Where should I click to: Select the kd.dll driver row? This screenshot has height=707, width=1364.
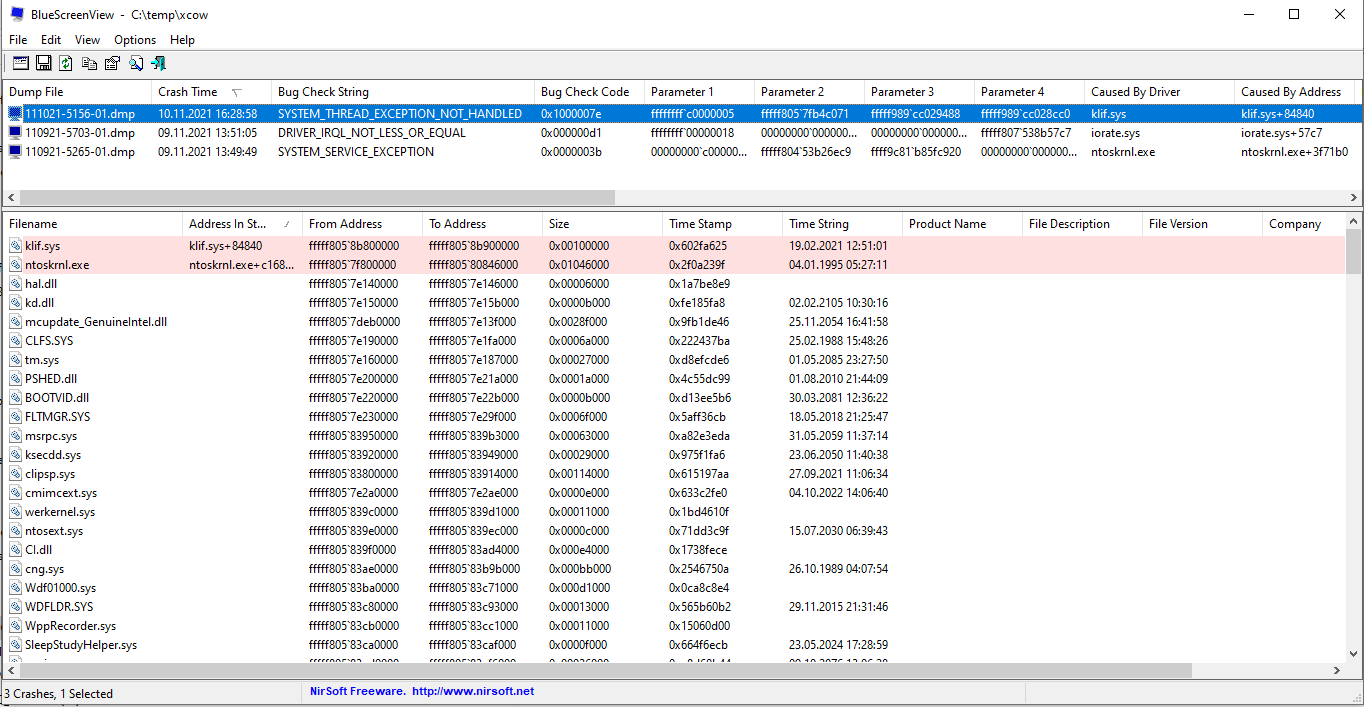pos(674,302)
